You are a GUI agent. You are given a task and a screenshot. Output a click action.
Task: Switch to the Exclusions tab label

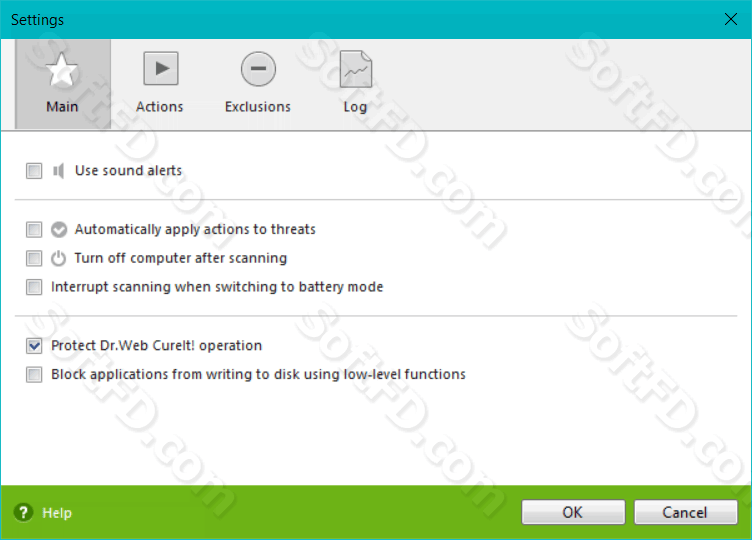[x=258, y=106]
